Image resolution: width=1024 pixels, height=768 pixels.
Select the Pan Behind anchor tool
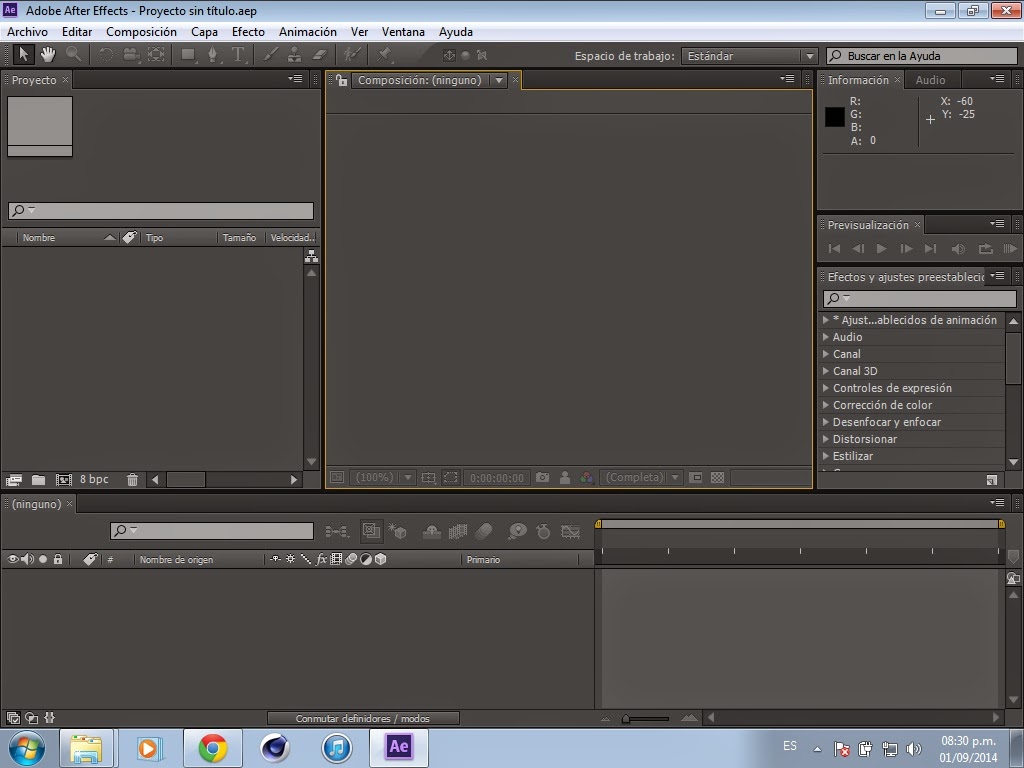pyautogui.click(x=156, y=55)
